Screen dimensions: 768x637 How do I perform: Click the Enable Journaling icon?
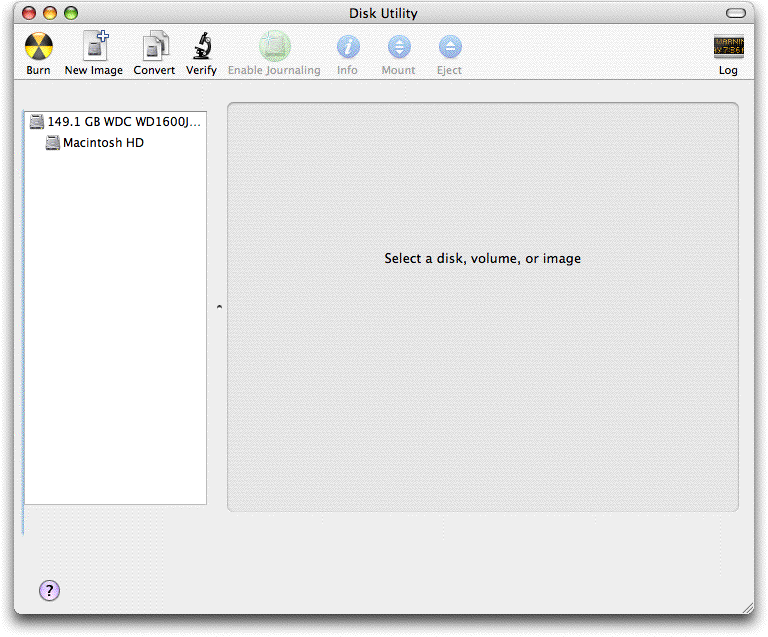point(274,47)
